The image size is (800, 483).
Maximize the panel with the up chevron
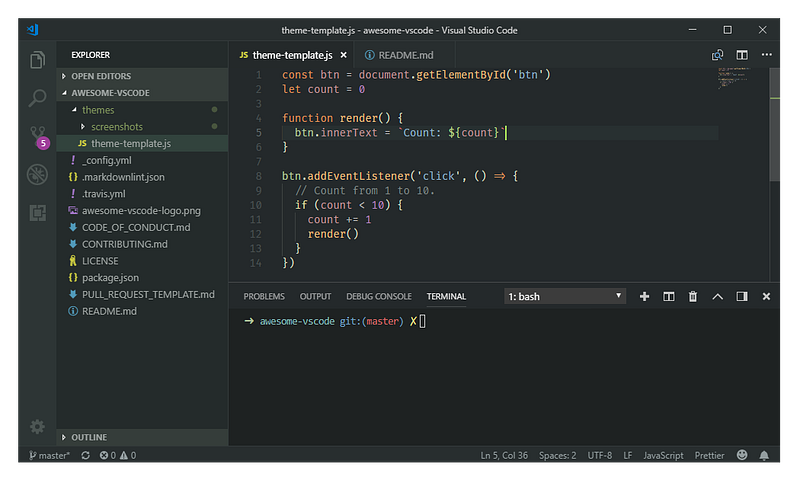click(717, 296)
